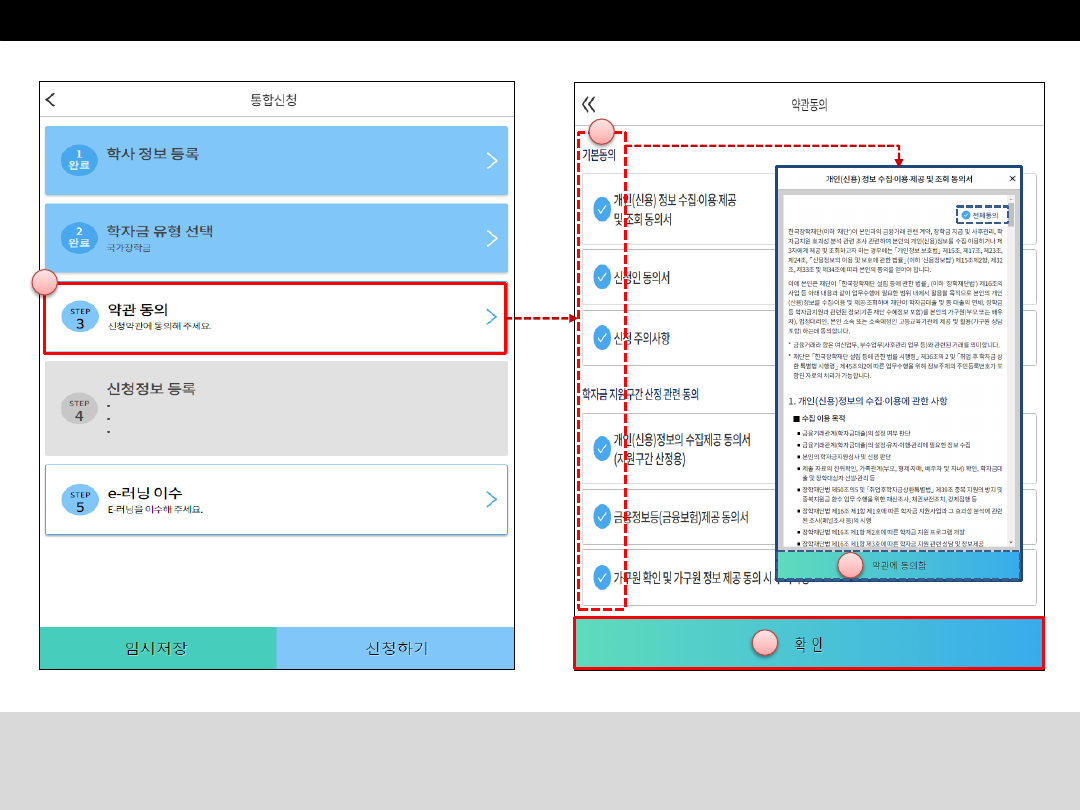Tap the '1 완료' step badge

pyautogui.click(x=80, y=160)
